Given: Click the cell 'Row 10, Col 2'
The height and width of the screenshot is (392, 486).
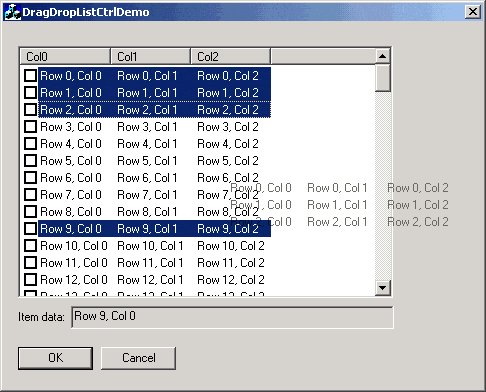Looking at the screenshot, I should (x=231, y=246).
